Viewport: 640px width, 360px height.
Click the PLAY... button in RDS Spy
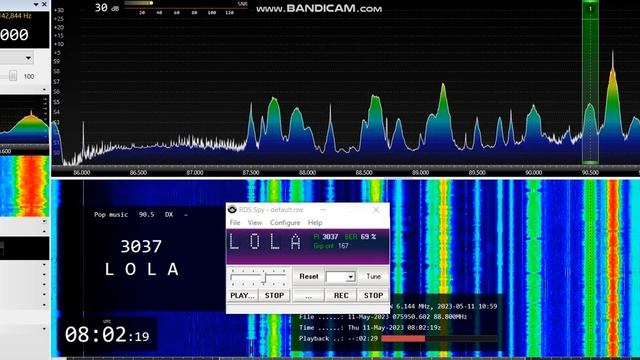click(242, 296)
